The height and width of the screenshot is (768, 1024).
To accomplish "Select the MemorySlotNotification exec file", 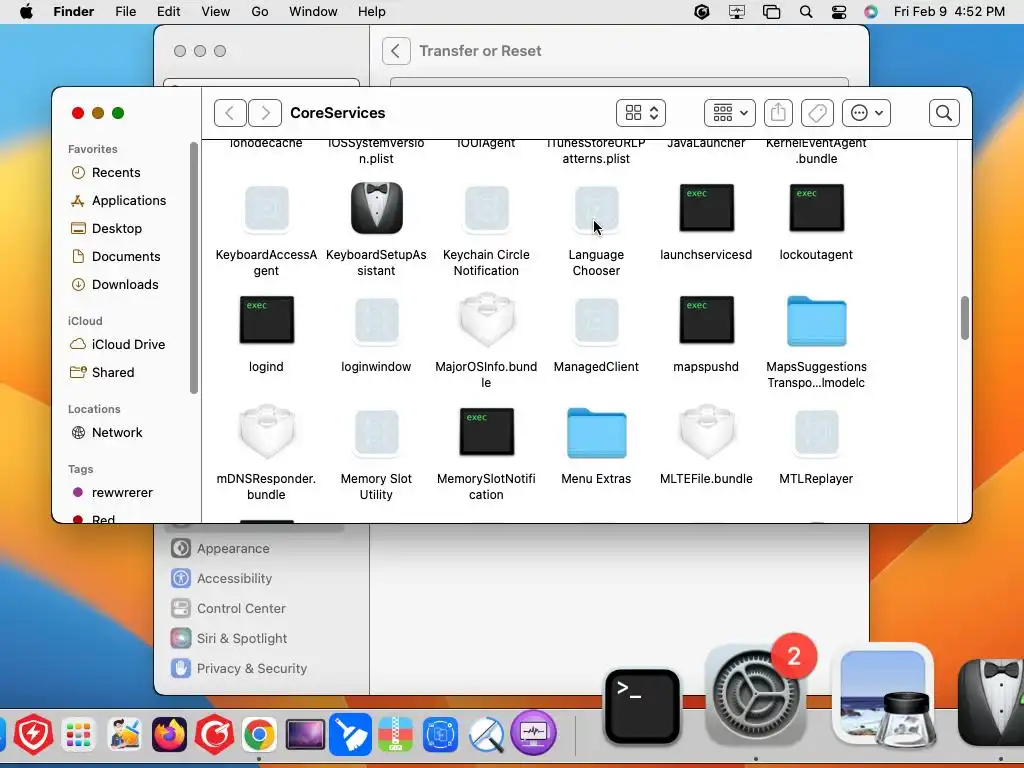I will 487,432.
